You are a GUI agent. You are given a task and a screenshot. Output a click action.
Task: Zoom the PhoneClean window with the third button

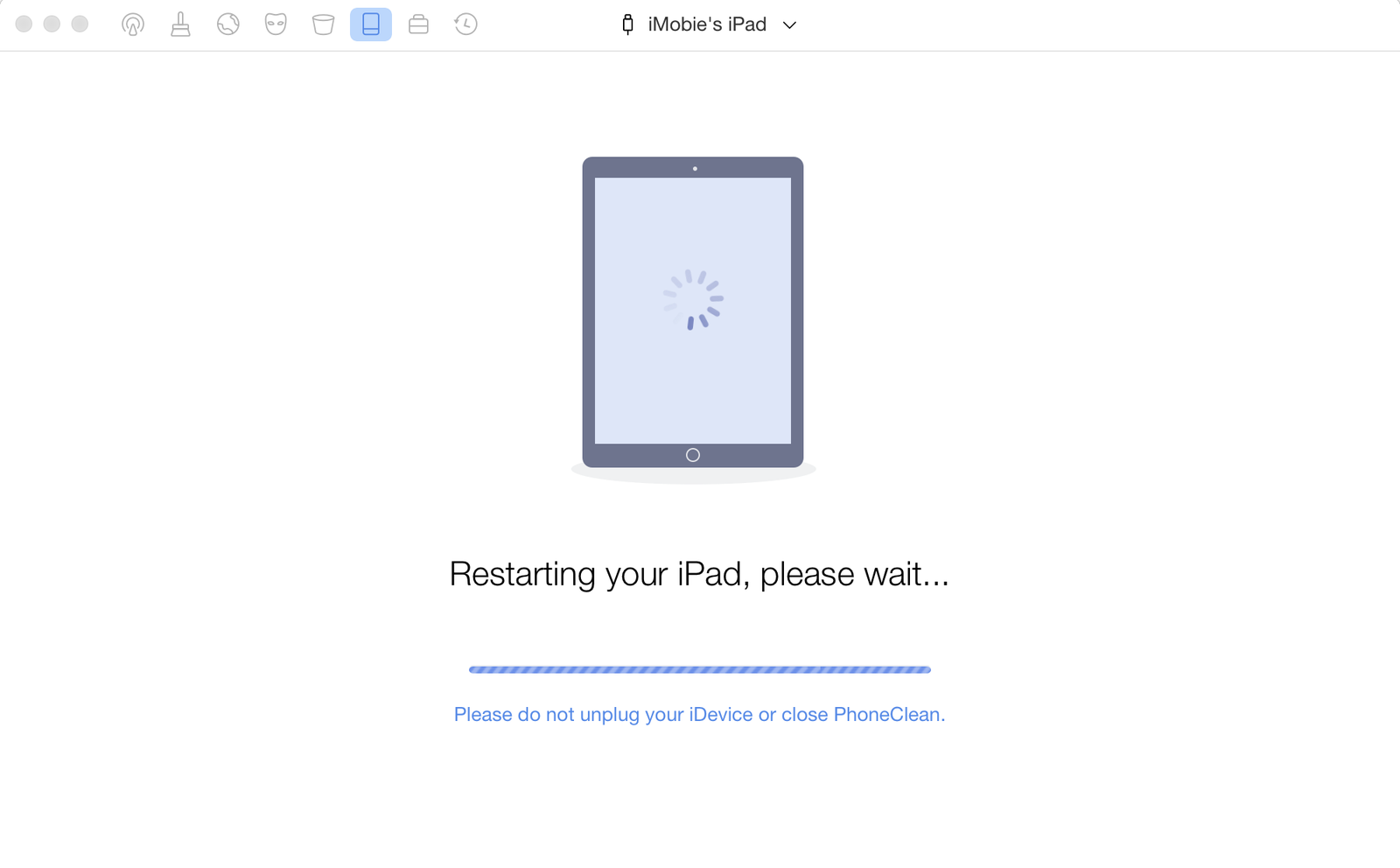[x=80, y=24]
